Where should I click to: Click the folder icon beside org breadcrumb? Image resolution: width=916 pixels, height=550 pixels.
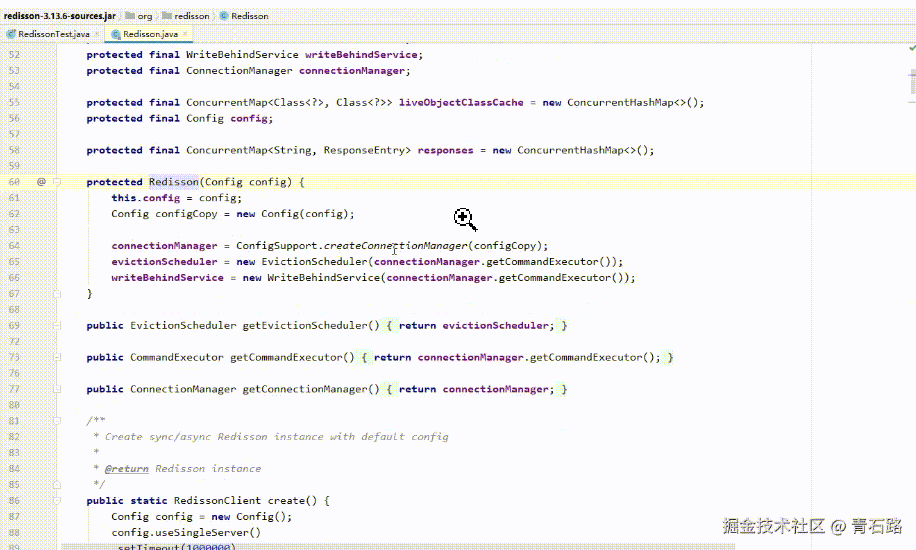coord(130,16)
